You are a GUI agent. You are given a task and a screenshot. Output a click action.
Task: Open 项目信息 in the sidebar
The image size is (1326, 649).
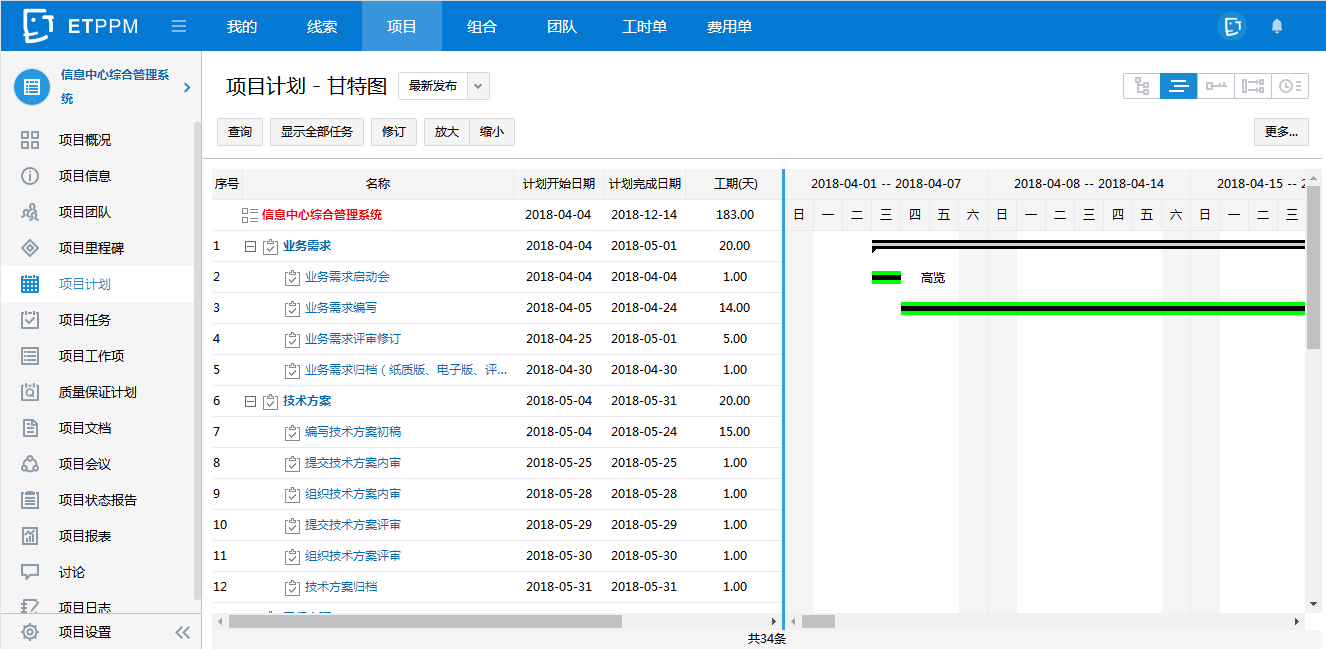(85, 176)
